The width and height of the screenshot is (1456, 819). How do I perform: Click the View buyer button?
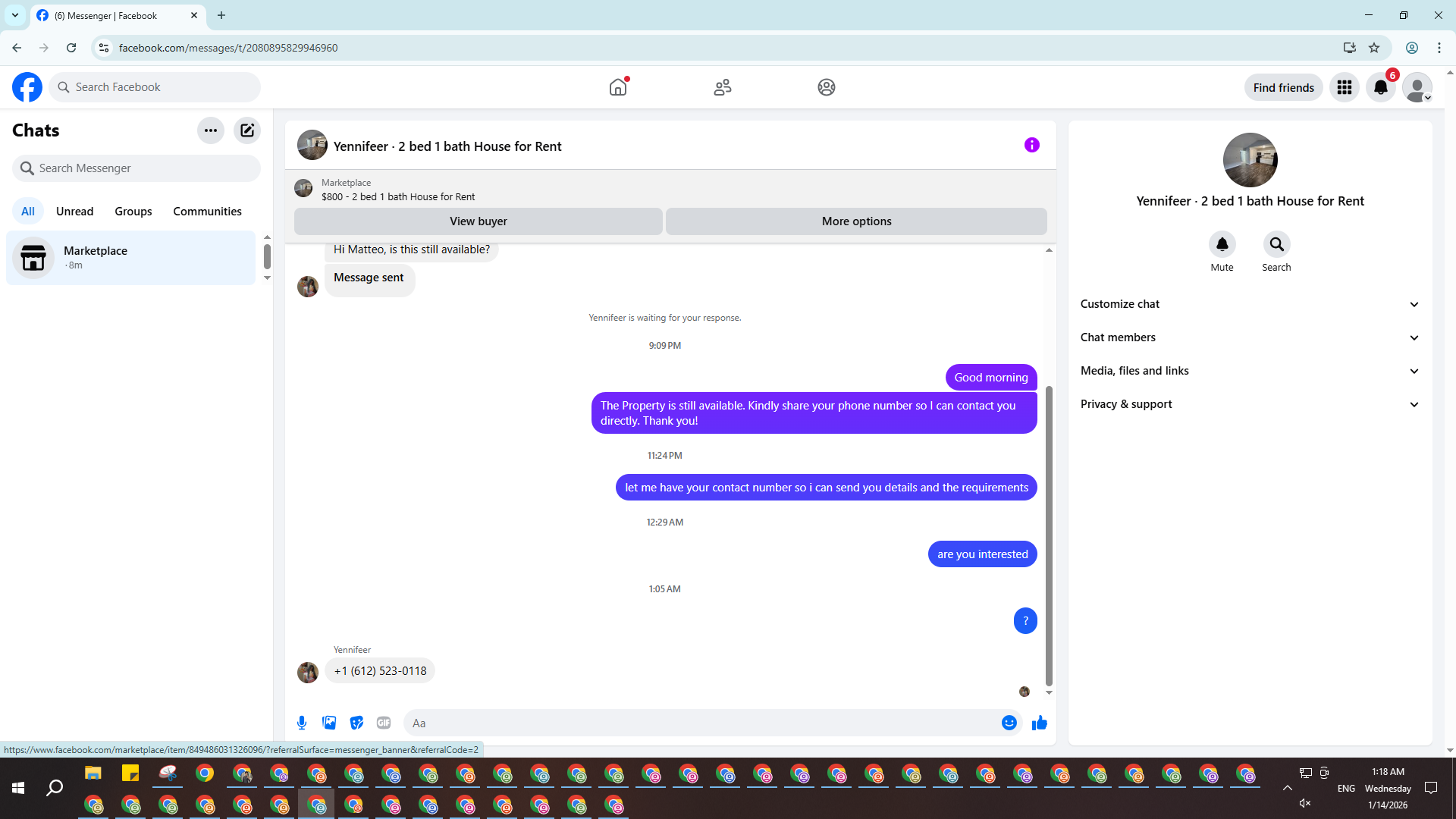(478, 221)
